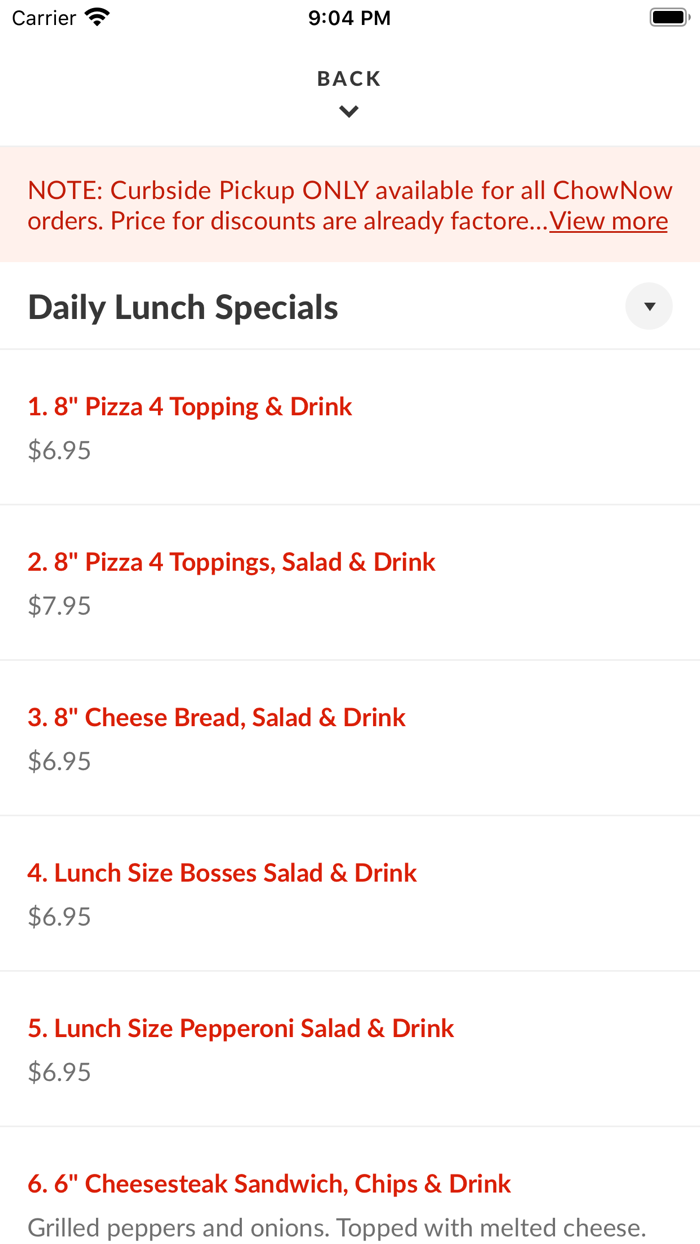Choose the 8" Cheese Bread, Salad & Drink

pyautogui.click(x=216, y=717)
